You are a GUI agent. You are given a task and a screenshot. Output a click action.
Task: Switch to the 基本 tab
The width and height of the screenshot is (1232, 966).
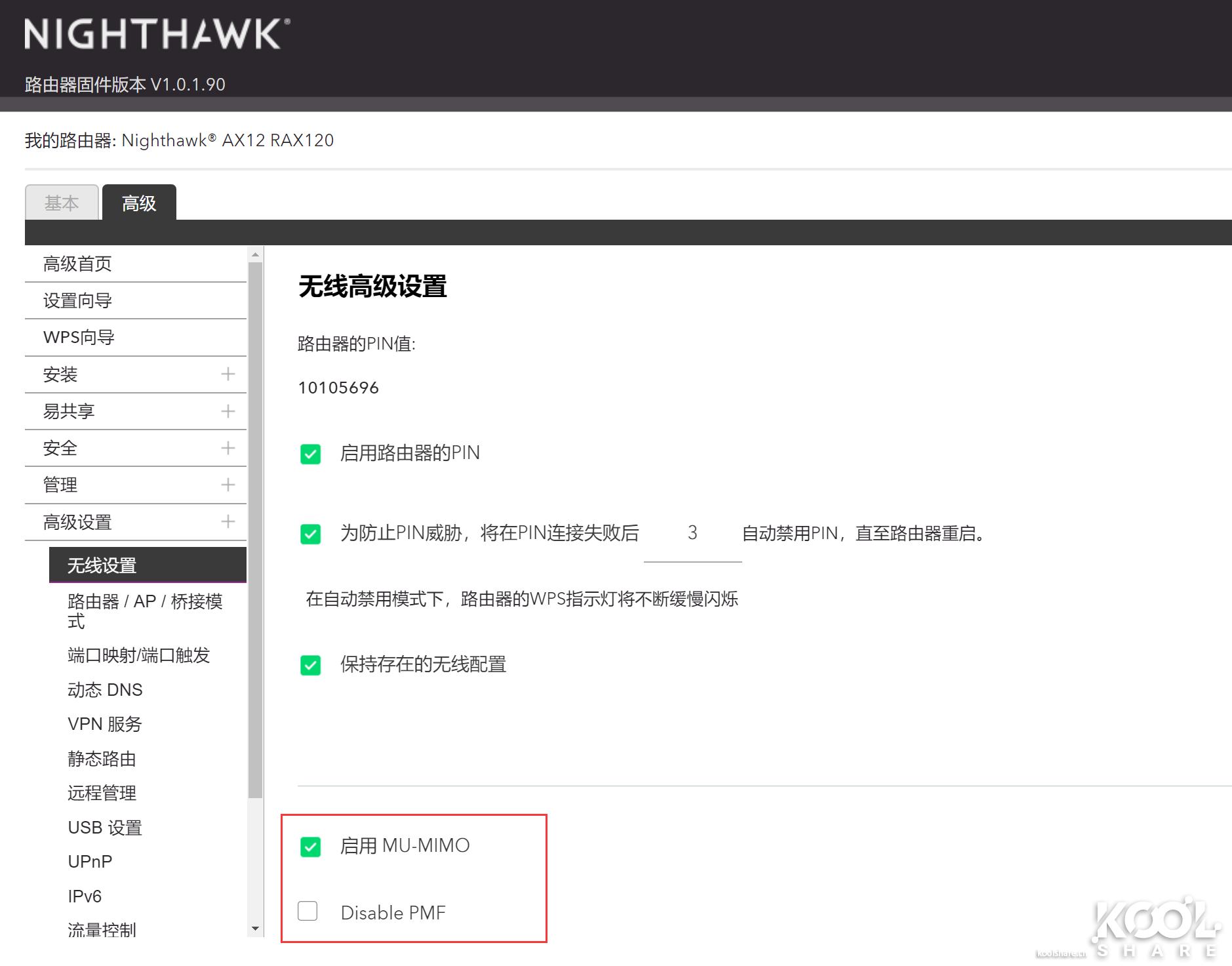(62, 203)
